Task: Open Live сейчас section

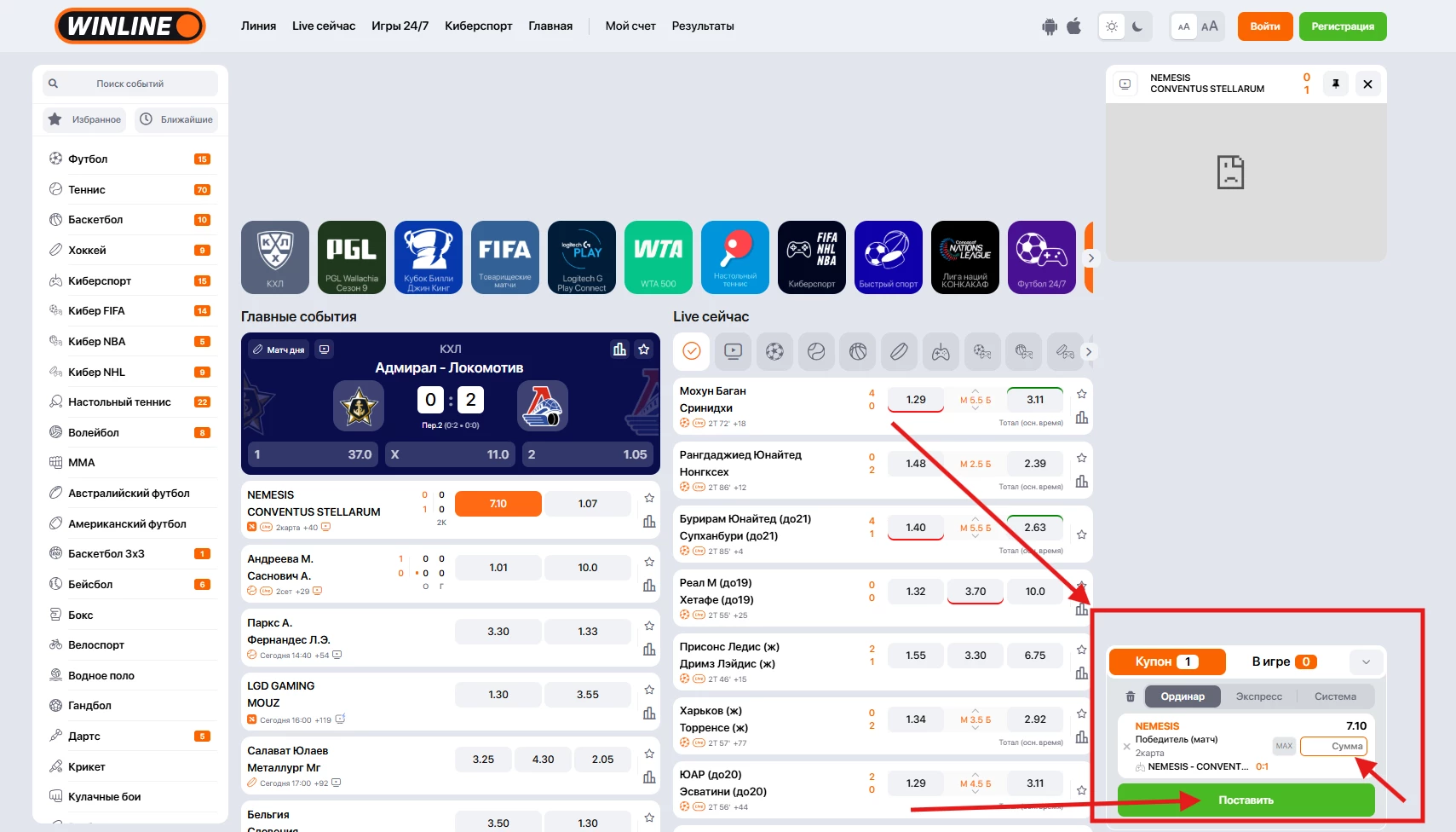Action: coord(324,26)
